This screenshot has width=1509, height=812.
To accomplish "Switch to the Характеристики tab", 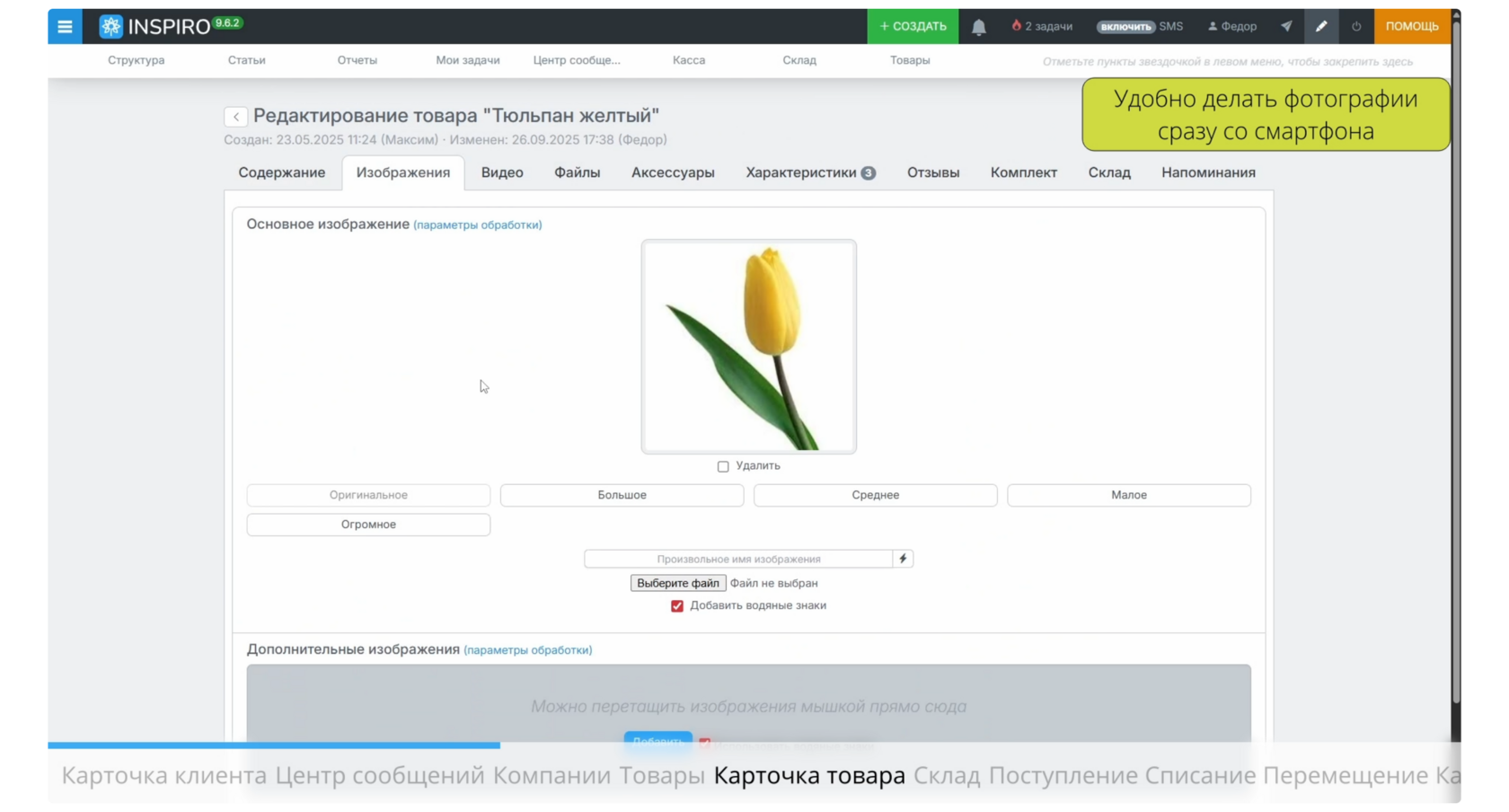I will point(810,172).
